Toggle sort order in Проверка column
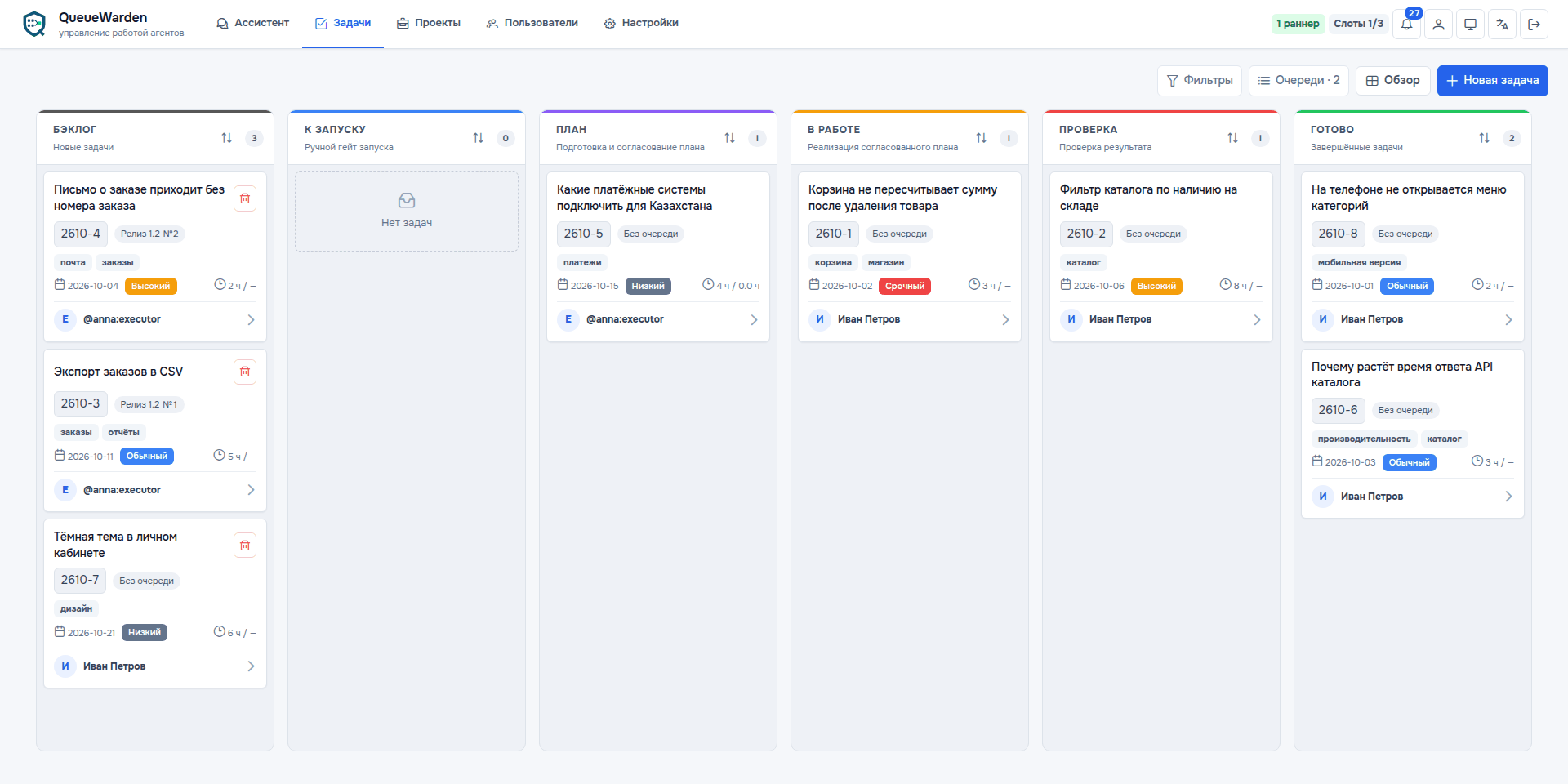The width and height of the screenshot is (1568, 784). [1232, 138]
